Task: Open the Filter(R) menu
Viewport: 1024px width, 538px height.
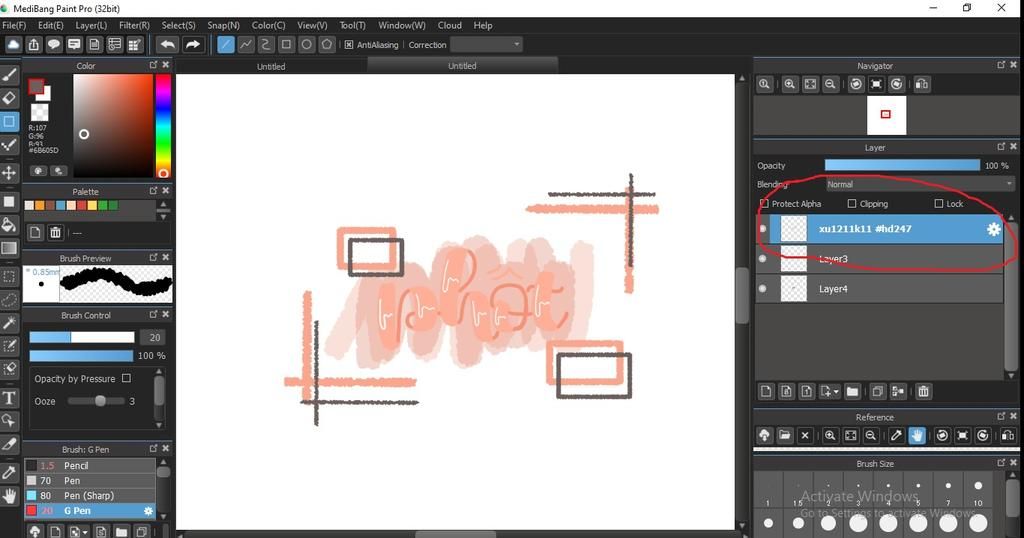Action: (x=134, y=25)
